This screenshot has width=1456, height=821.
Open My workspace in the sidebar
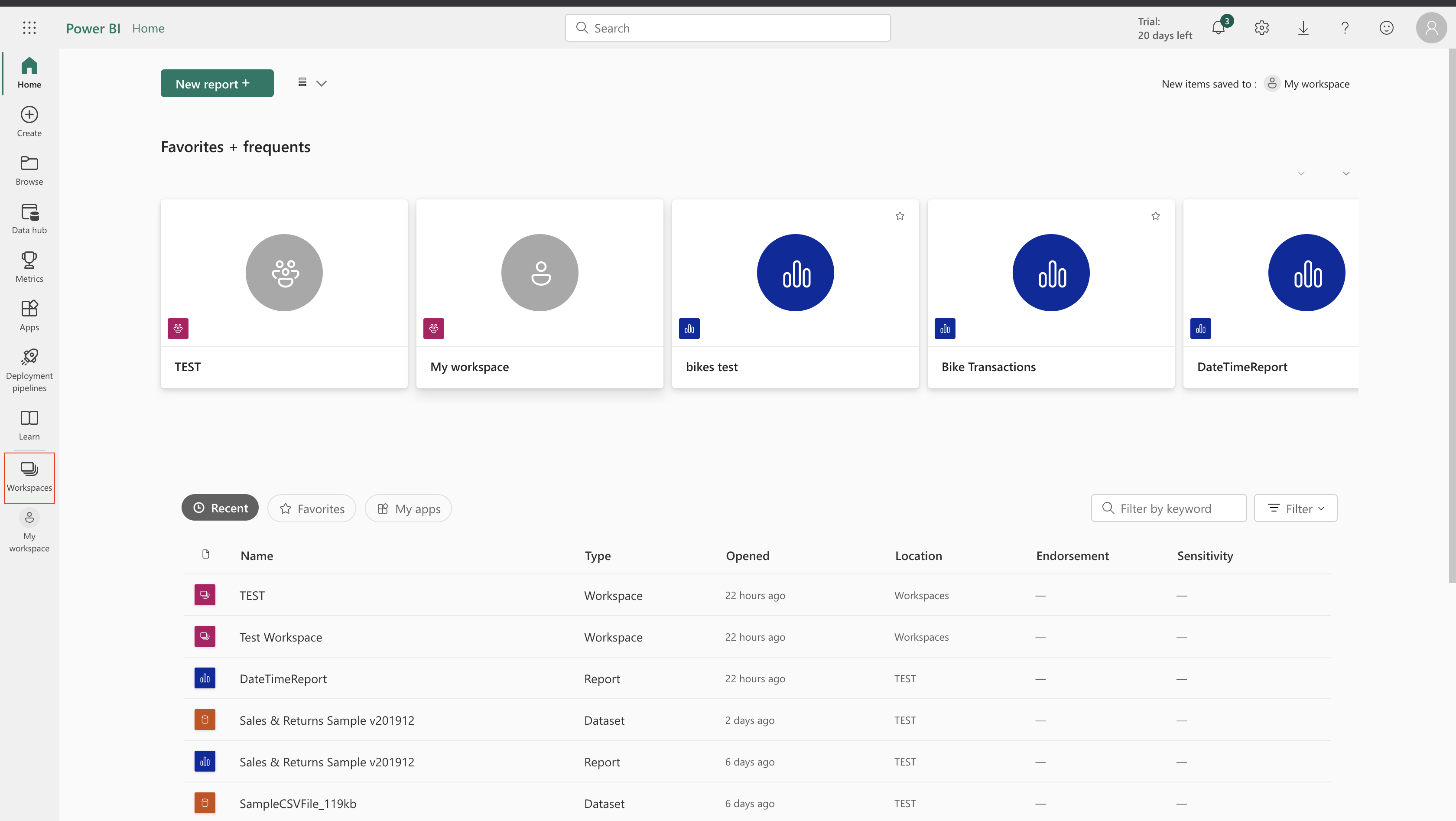[29, 531]
